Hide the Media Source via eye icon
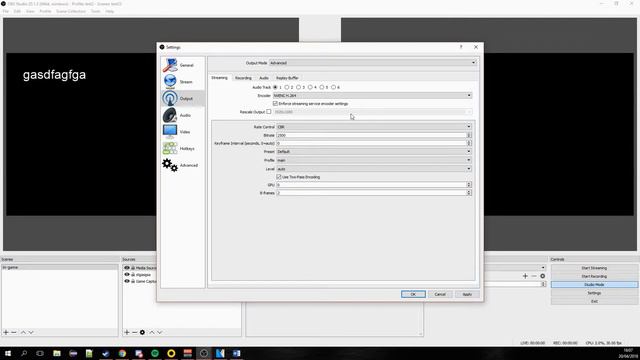Screen dimensions: 640x360 [x=127, y=268]
